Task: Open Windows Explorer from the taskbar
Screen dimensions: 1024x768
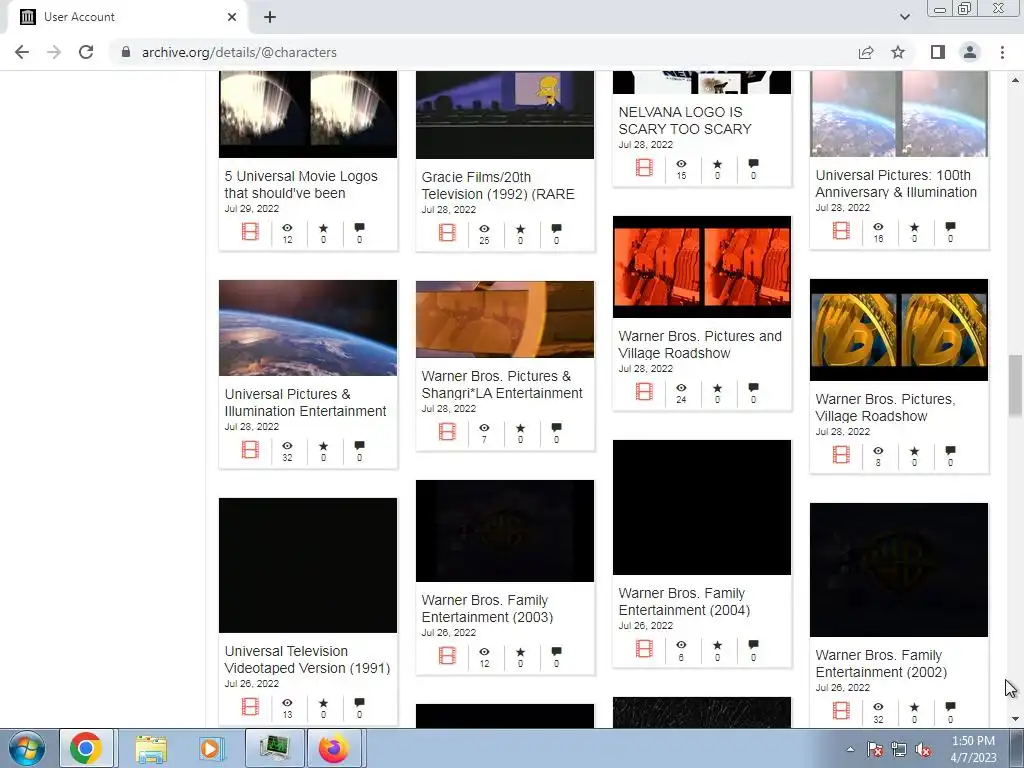Action: [x=151, y=749]
